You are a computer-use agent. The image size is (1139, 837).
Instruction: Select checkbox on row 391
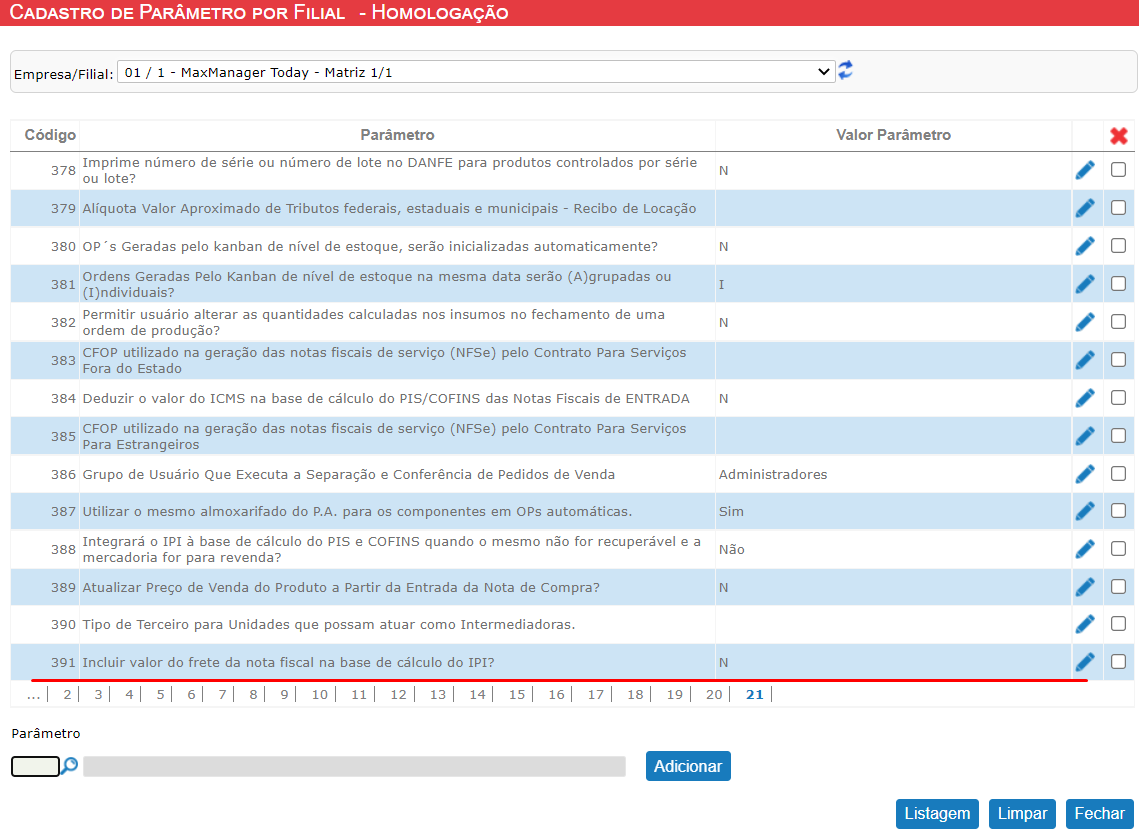[x=1119, y=661]
